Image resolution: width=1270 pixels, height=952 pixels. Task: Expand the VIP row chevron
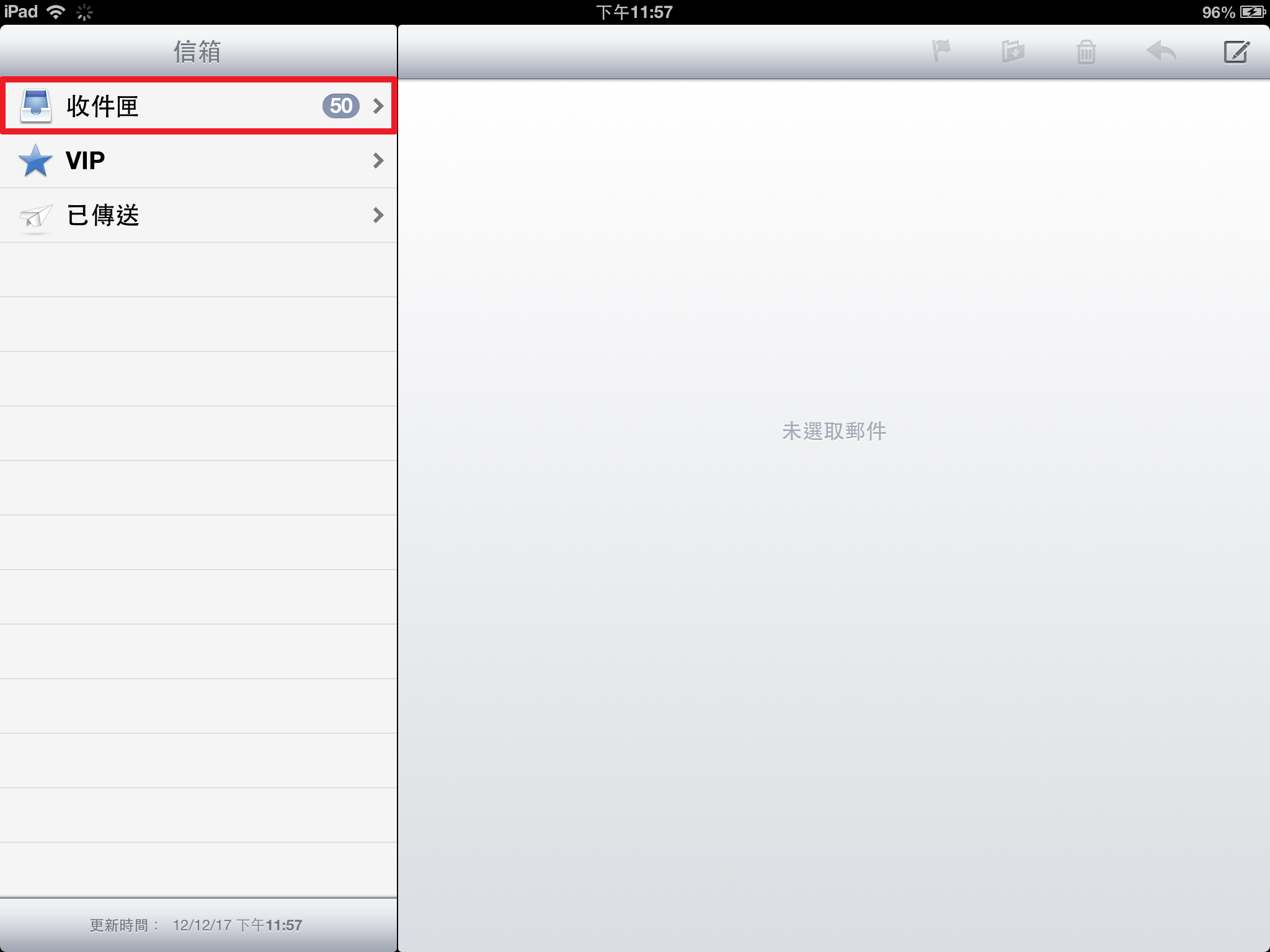pyautogui.click(x=378, y=161)
